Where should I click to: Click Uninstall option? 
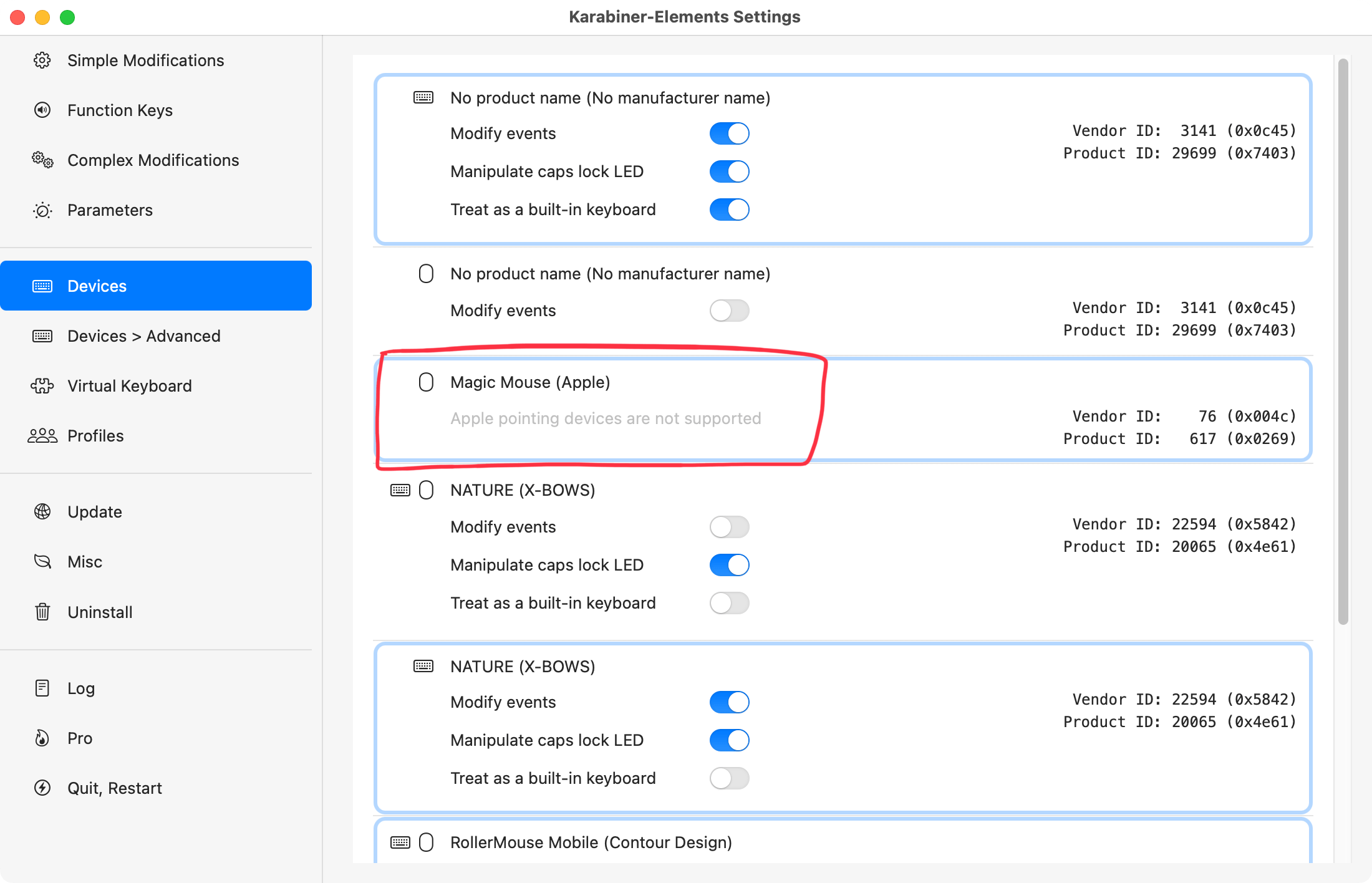pos(100,612)
